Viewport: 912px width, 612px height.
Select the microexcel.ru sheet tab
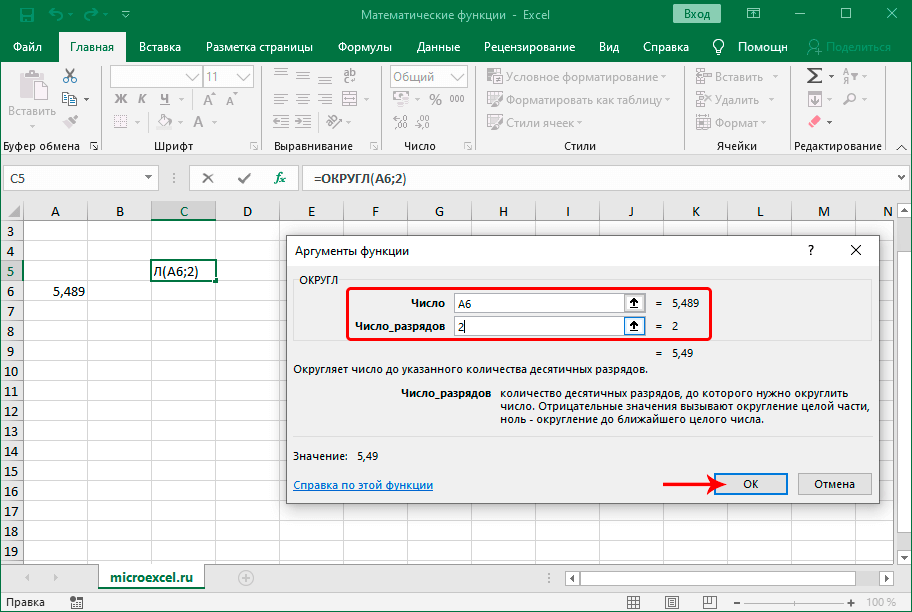click(x=151, y=578)
